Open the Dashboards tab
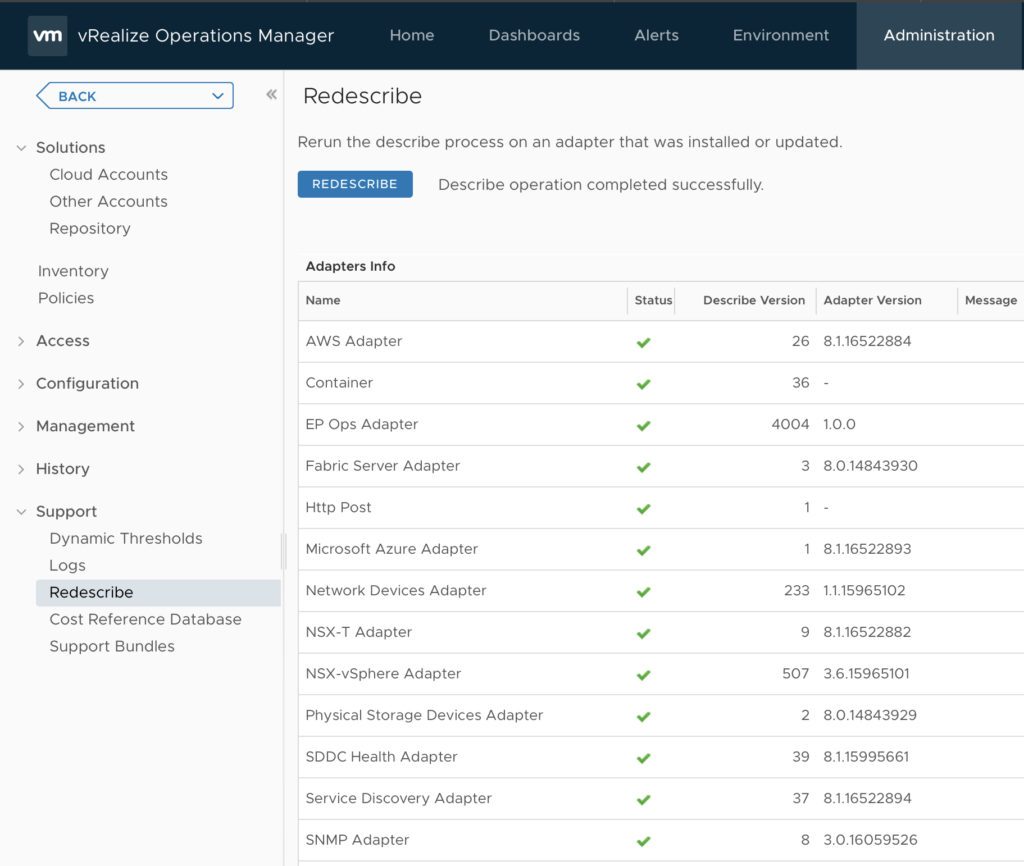This screenshot has width=1024, height=866. [x=534, y=35]
